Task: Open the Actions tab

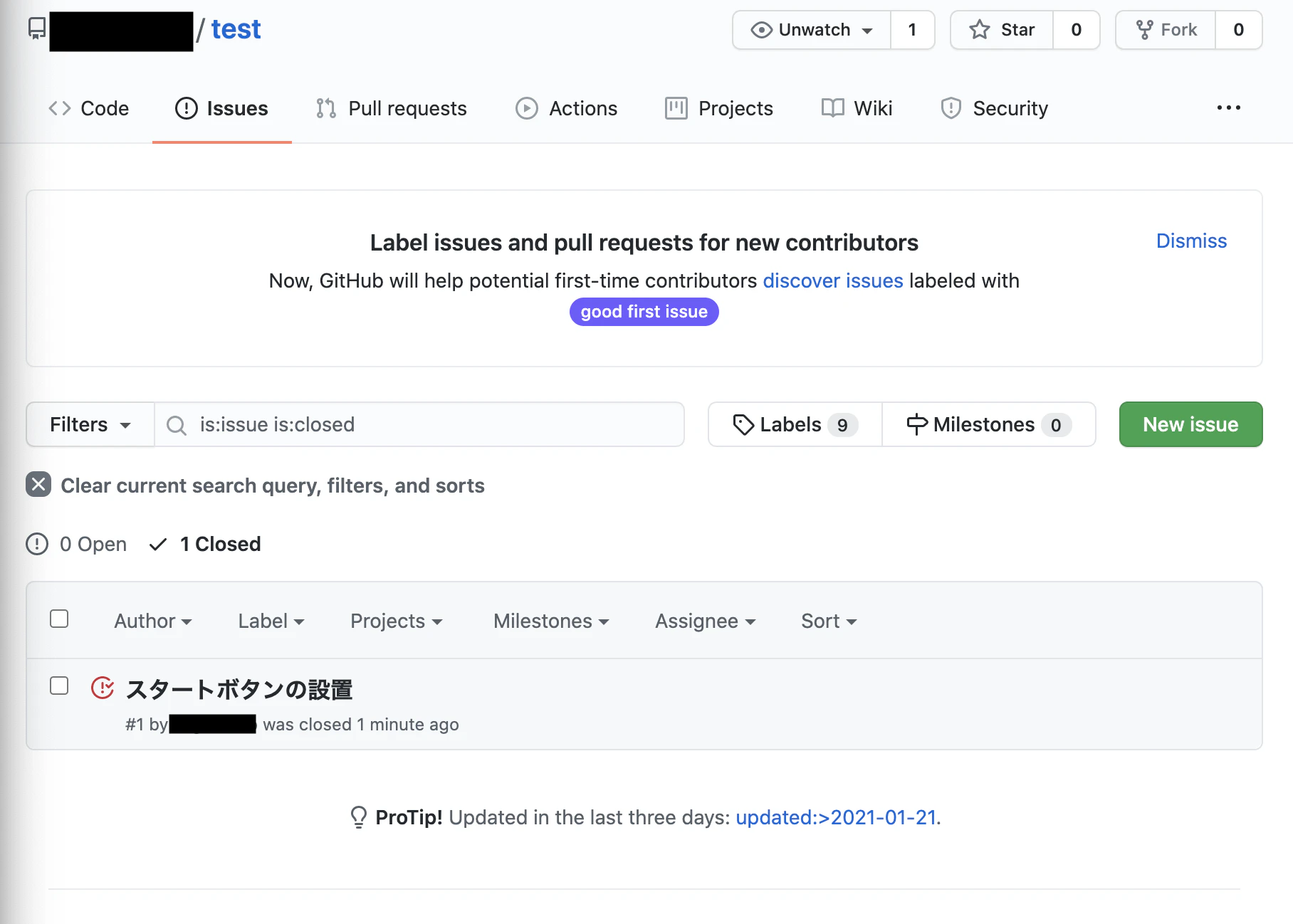Action: [x=567, y=108]
